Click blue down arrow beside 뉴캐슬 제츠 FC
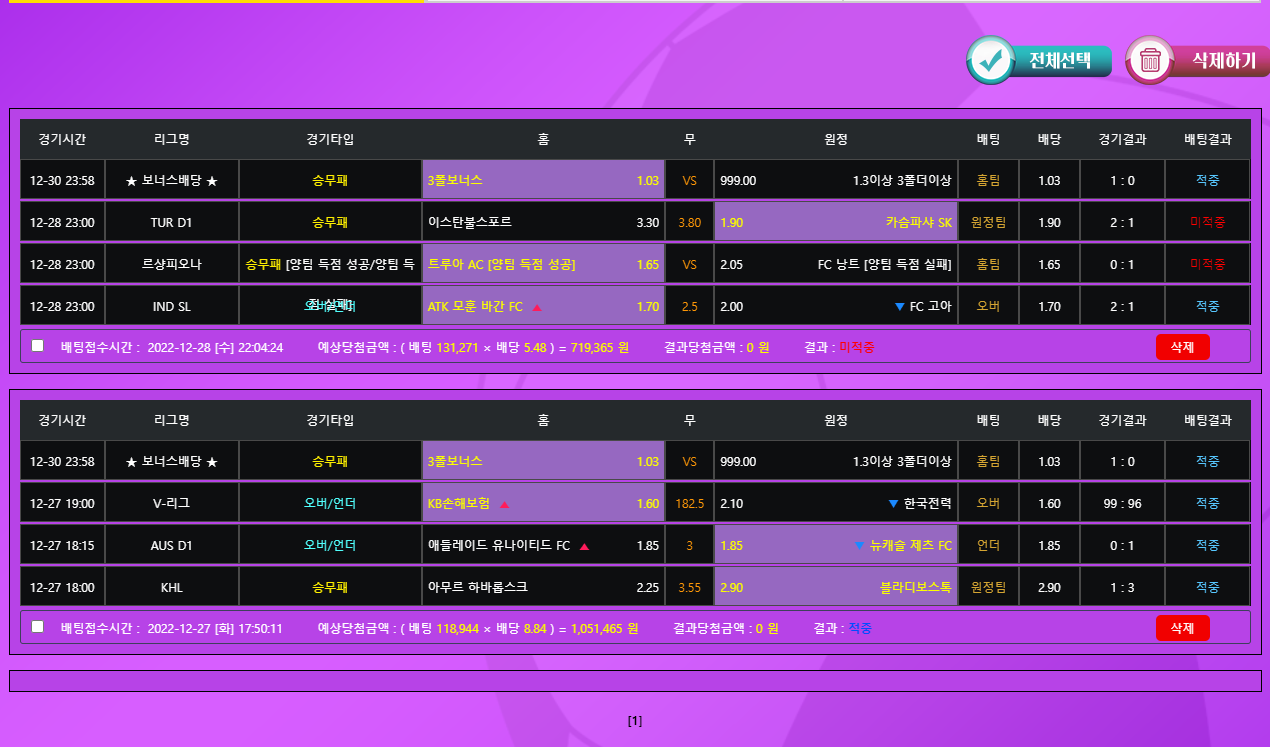Viewport: 1270px width, 747px height. [x=859, y=546]
